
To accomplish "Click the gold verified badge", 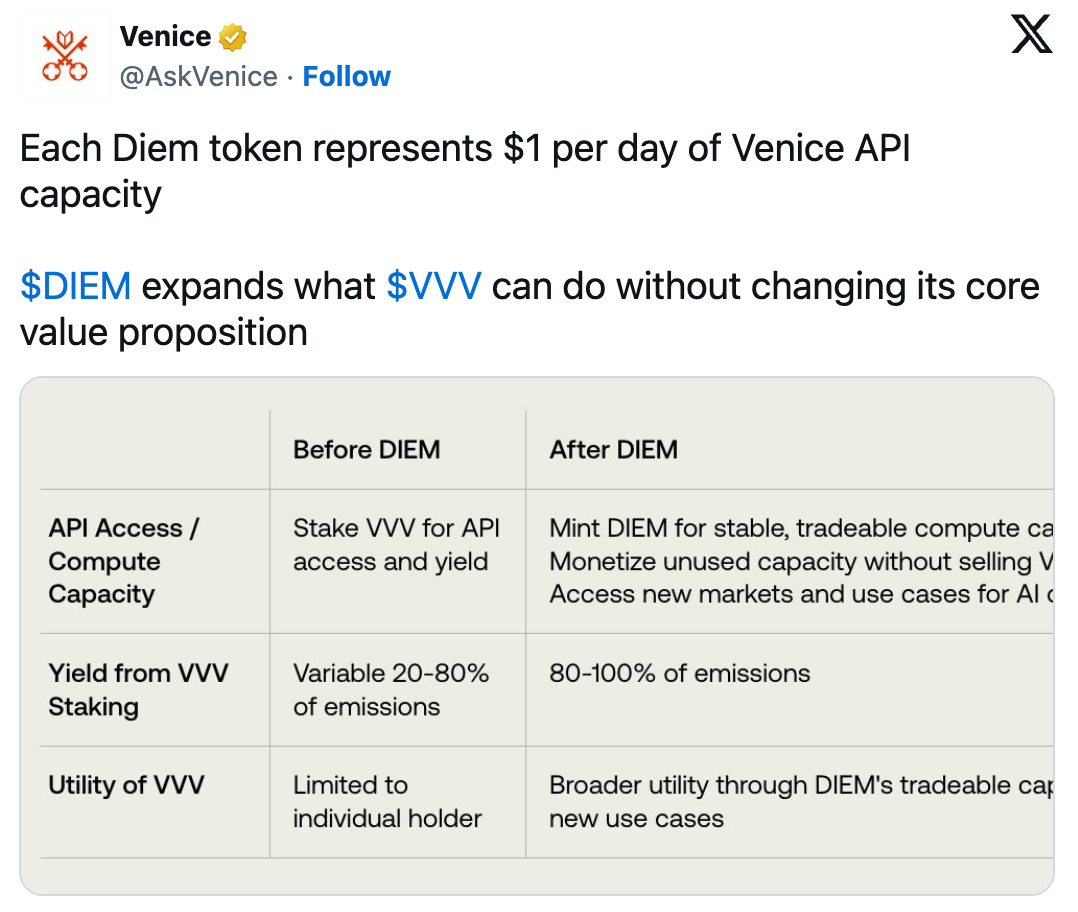I will [x=233, y=38].
